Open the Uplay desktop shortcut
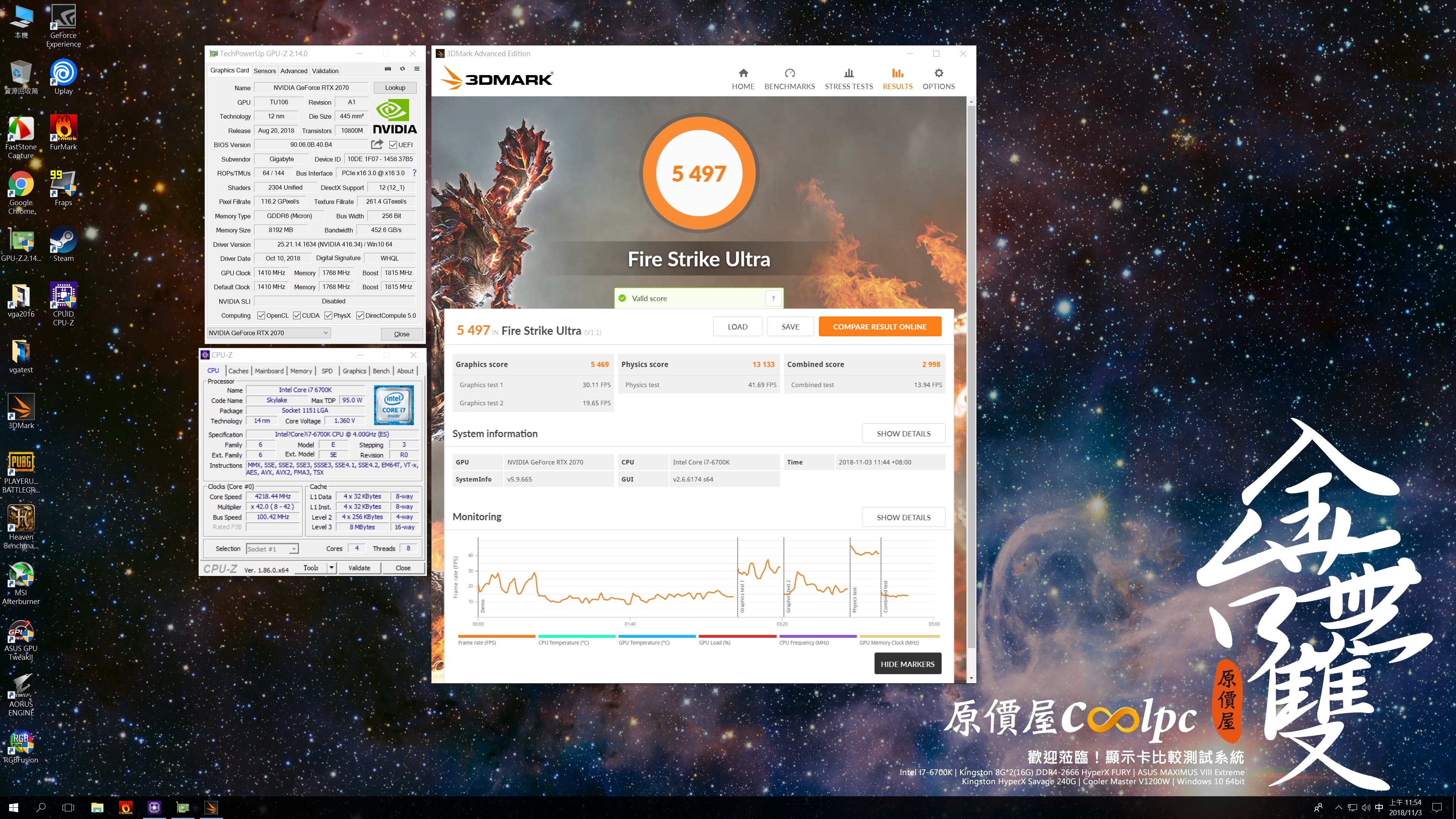Viewport: 1456px width, 819px height. click(63, 77)
